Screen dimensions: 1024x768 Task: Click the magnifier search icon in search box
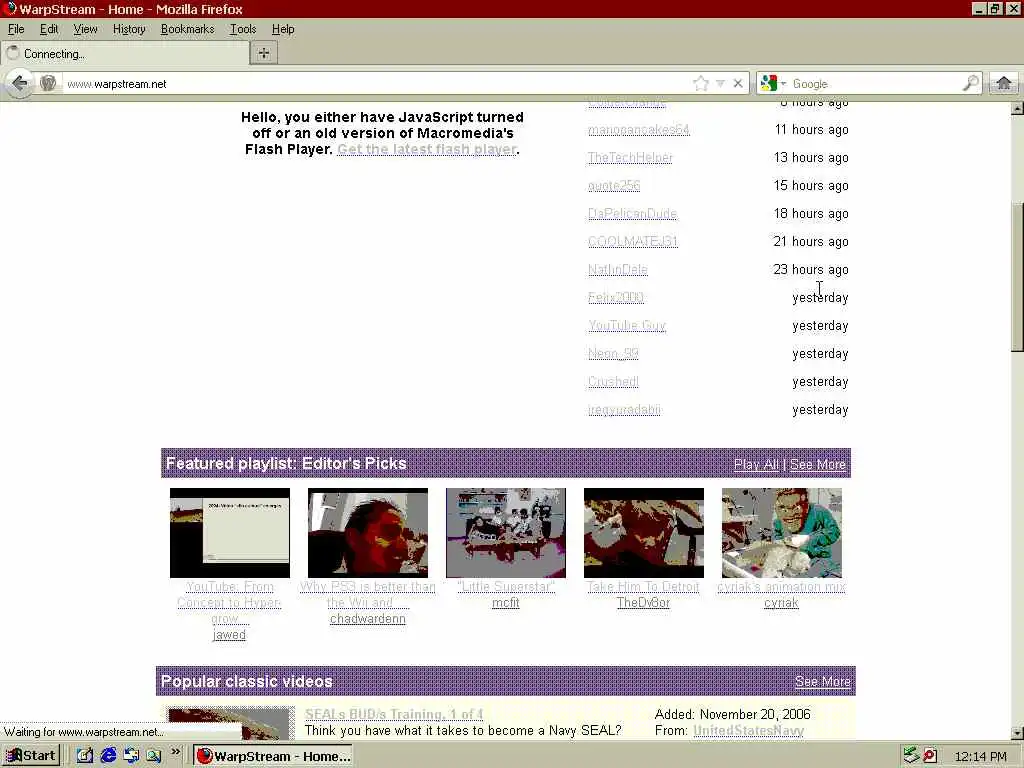pyautogui.click(x=970, y=83)
